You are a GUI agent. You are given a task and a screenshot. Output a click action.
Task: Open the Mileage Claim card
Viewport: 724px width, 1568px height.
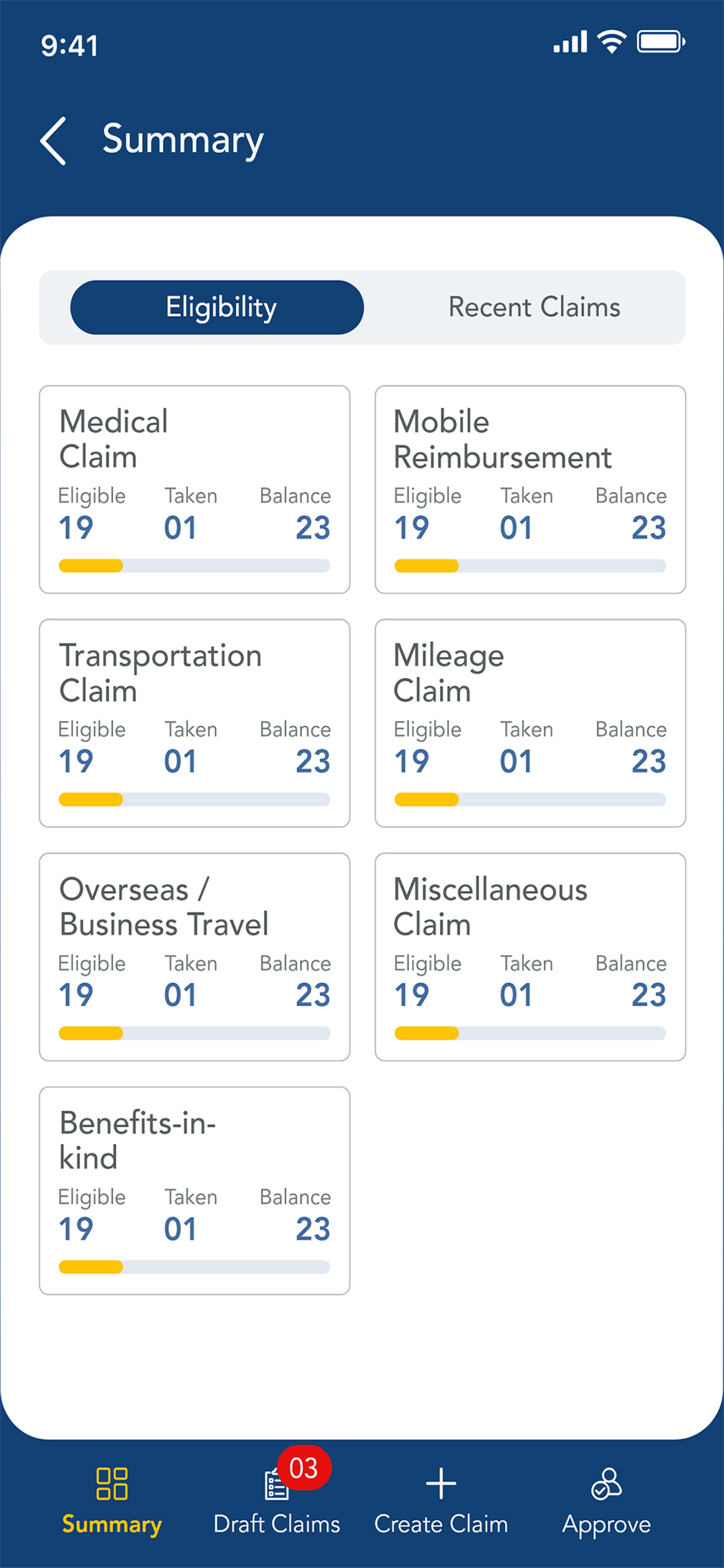point(530,723)
